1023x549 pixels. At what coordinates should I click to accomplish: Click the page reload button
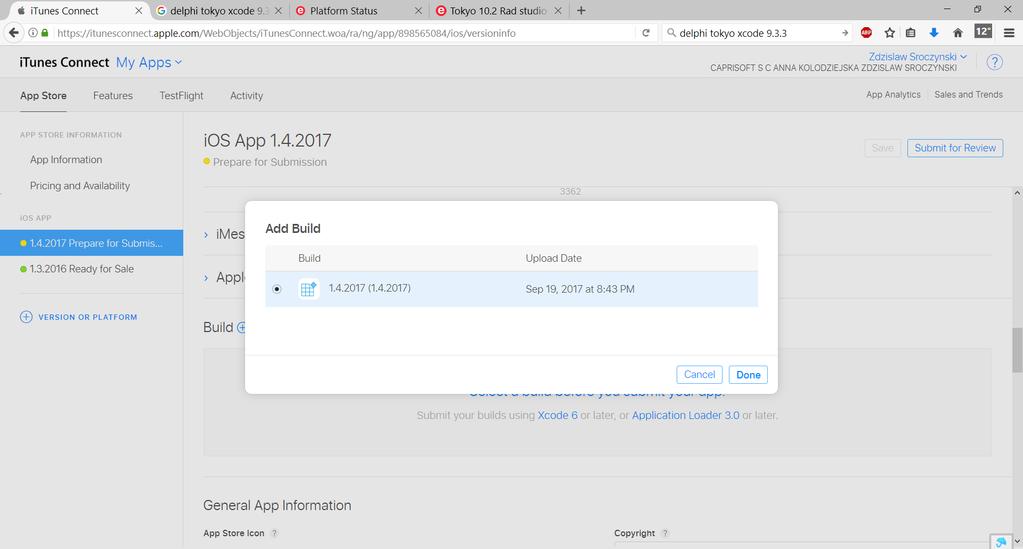click(646, 33)
